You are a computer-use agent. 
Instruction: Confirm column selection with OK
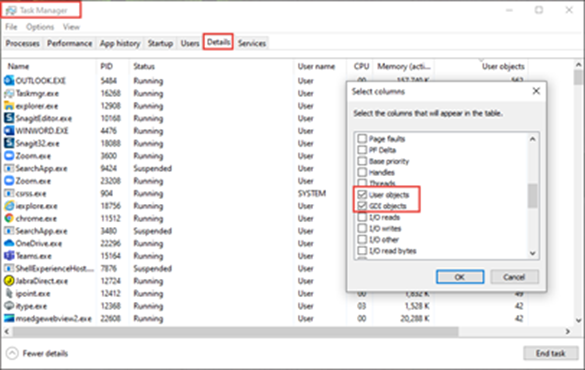click(460, 277)
